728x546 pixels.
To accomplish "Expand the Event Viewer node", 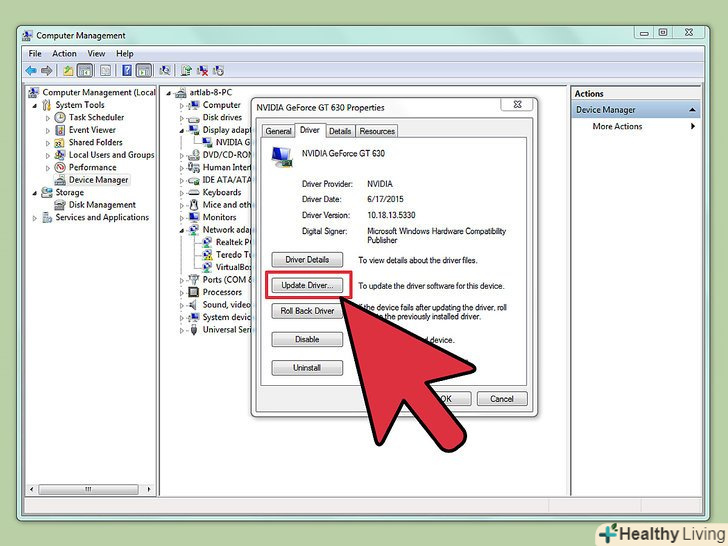I will click(x=48, y=130).
